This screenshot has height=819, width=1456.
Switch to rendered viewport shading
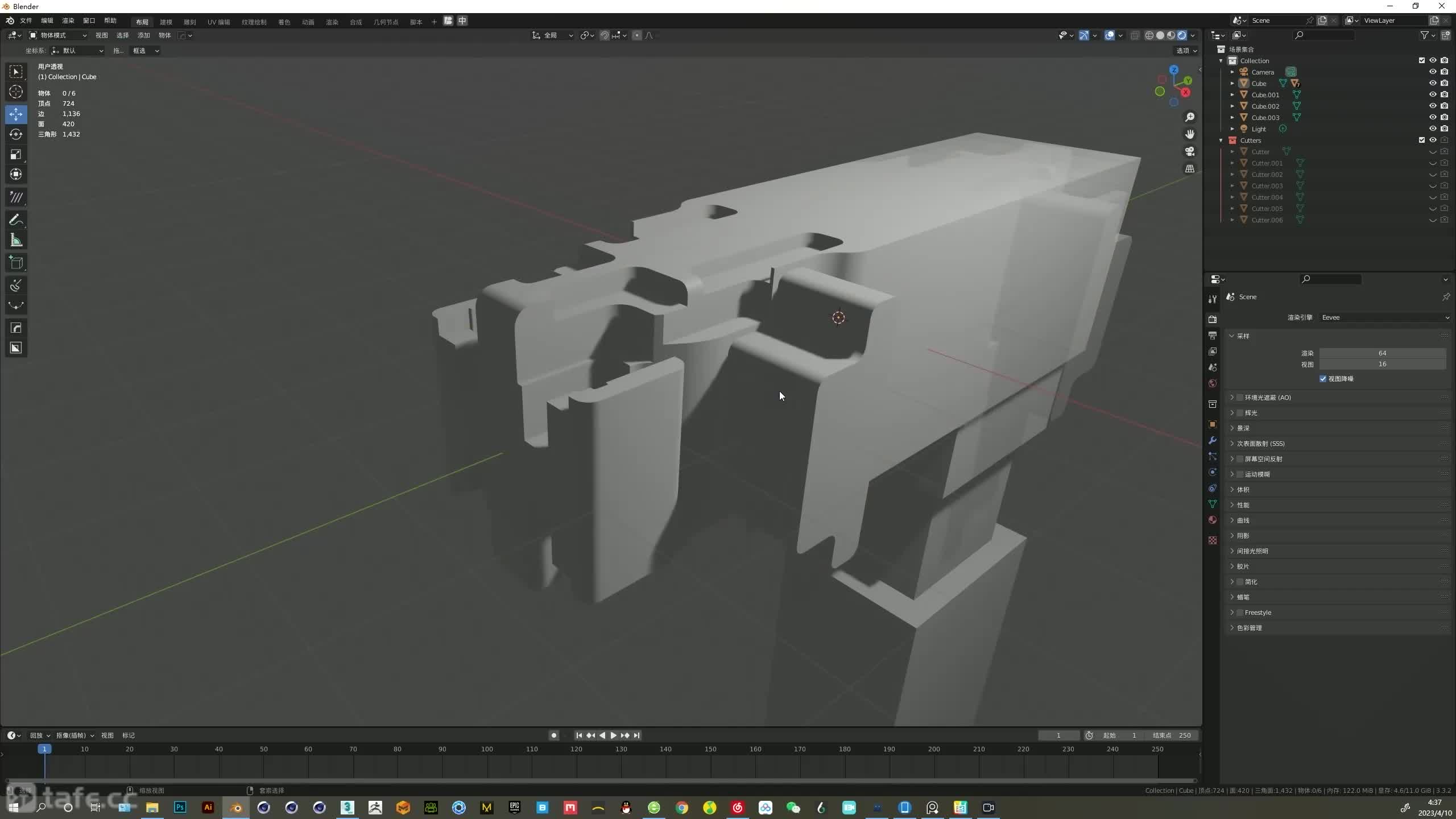(1182, 35)
